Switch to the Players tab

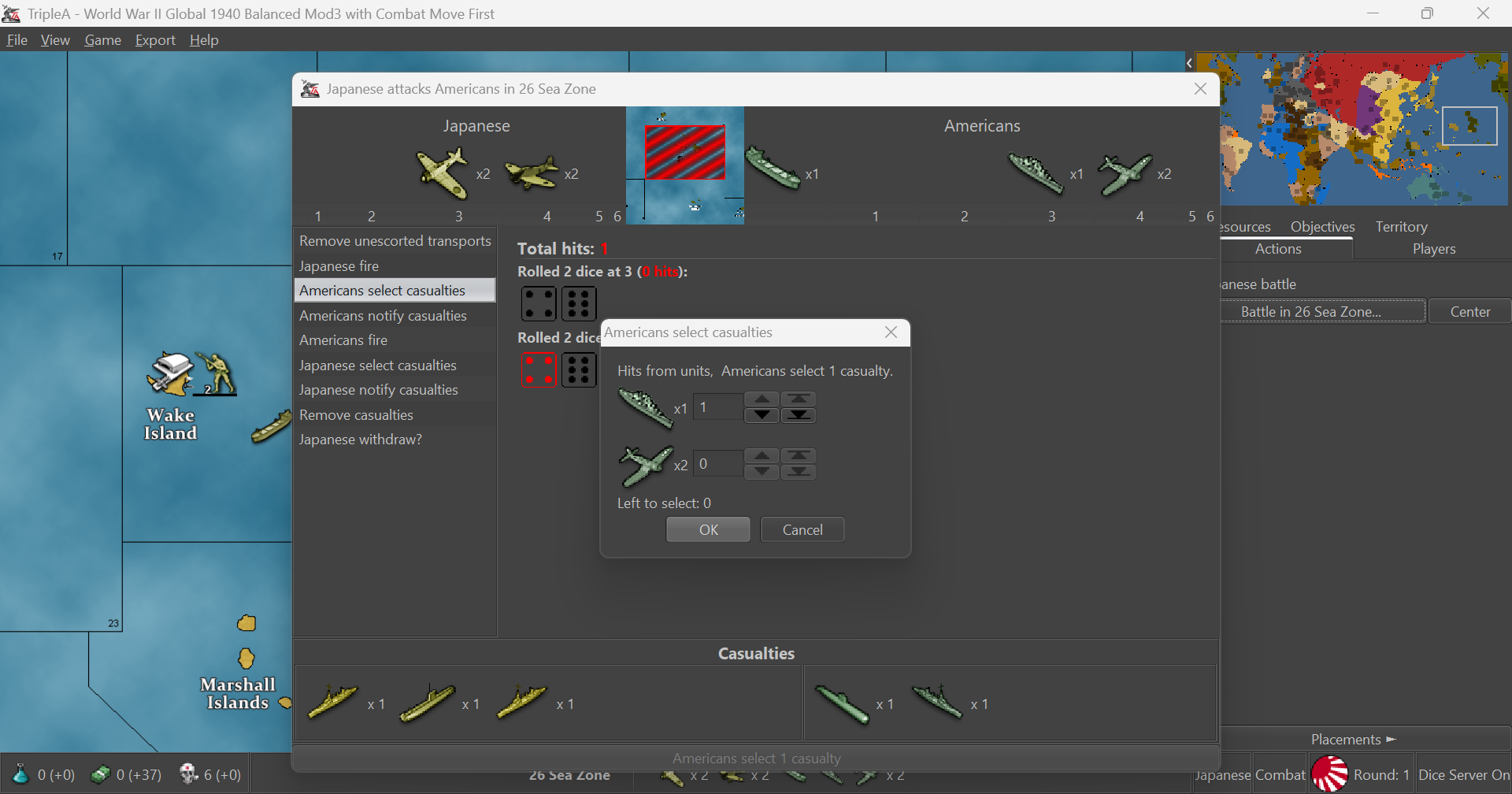1433,248
